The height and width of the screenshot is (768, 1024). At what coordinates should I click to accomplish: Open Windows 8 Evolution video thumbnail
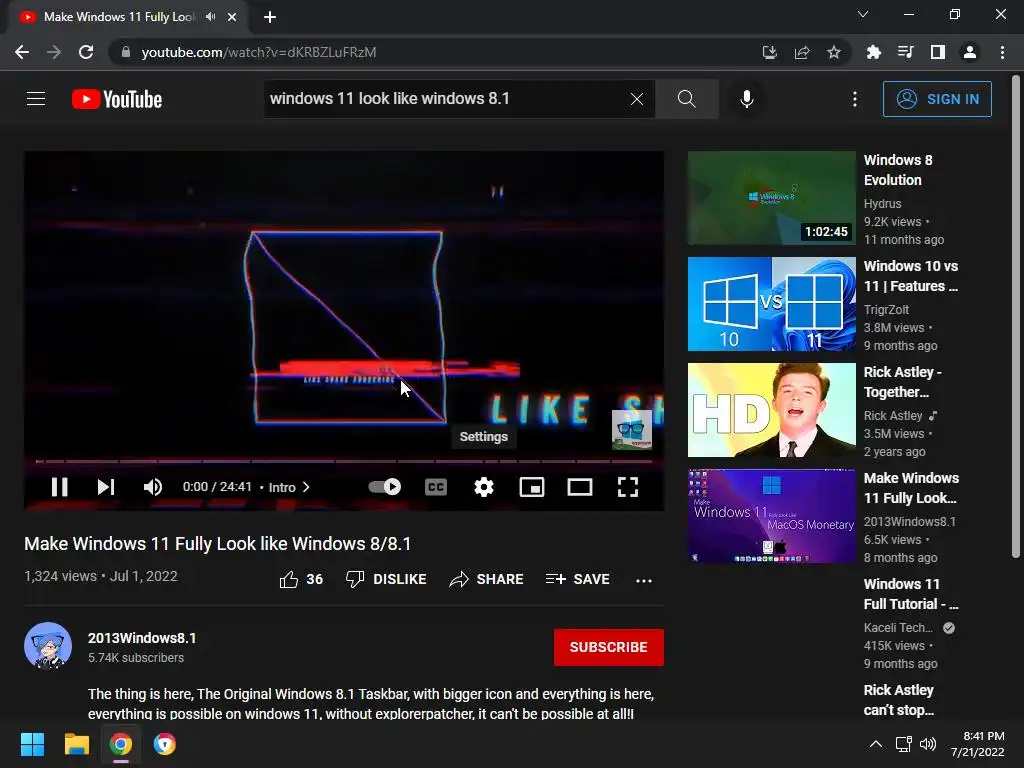click(x=771, y=198)
